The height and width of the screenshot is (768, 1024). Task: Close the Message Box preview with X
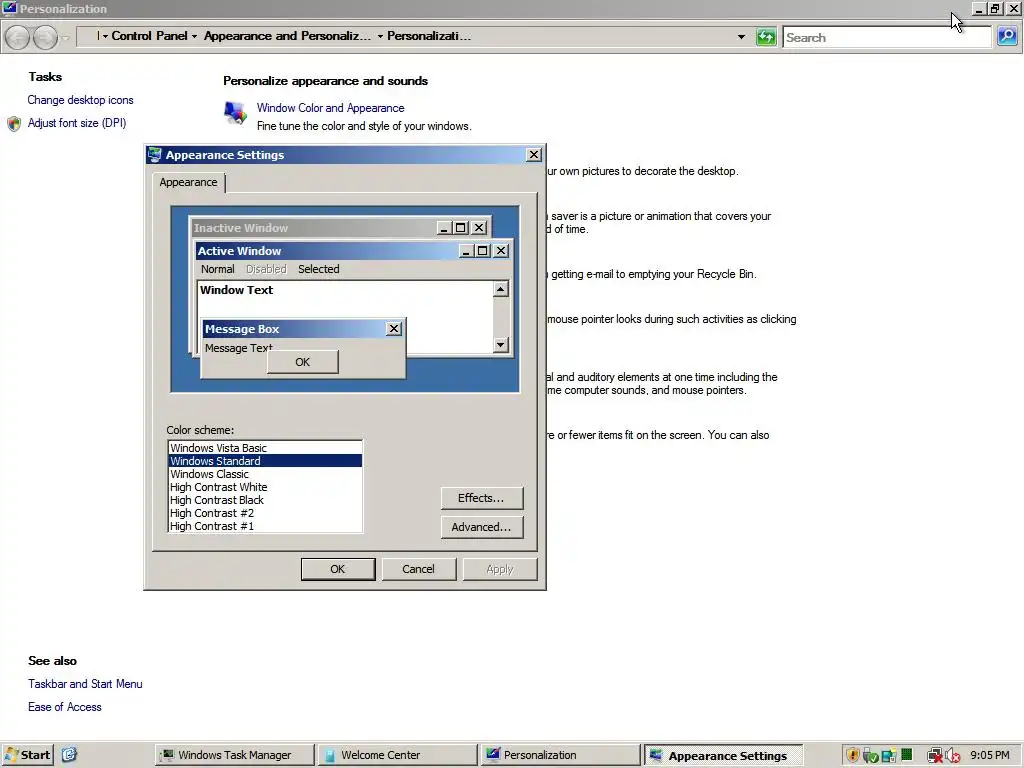click(394, 328)
